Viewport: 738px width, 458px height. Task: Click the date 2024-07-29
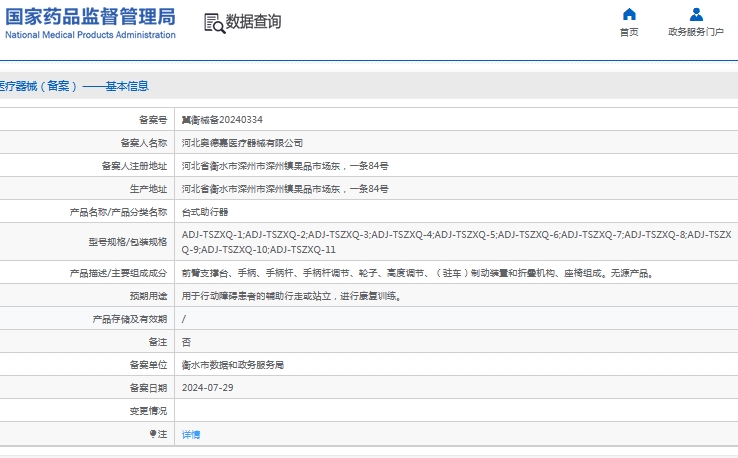208,388
